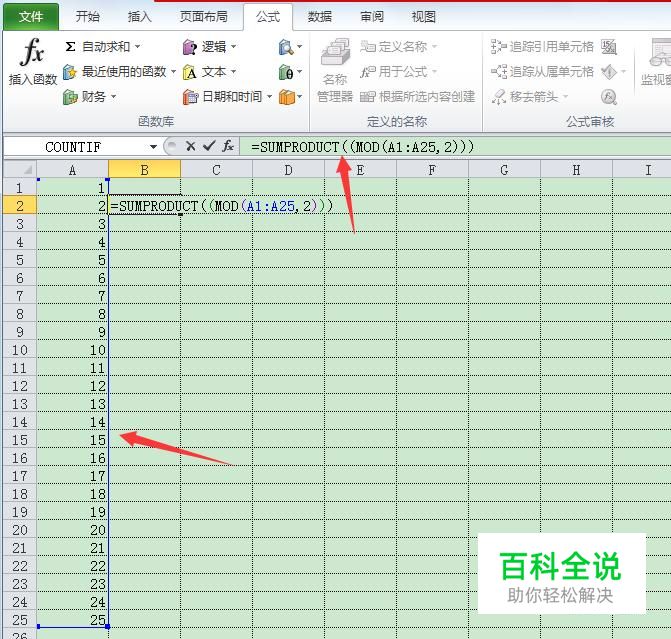Confirm formula with checkmark button
This screenshot has height=639, width=671.
click(x=209, y=146)
